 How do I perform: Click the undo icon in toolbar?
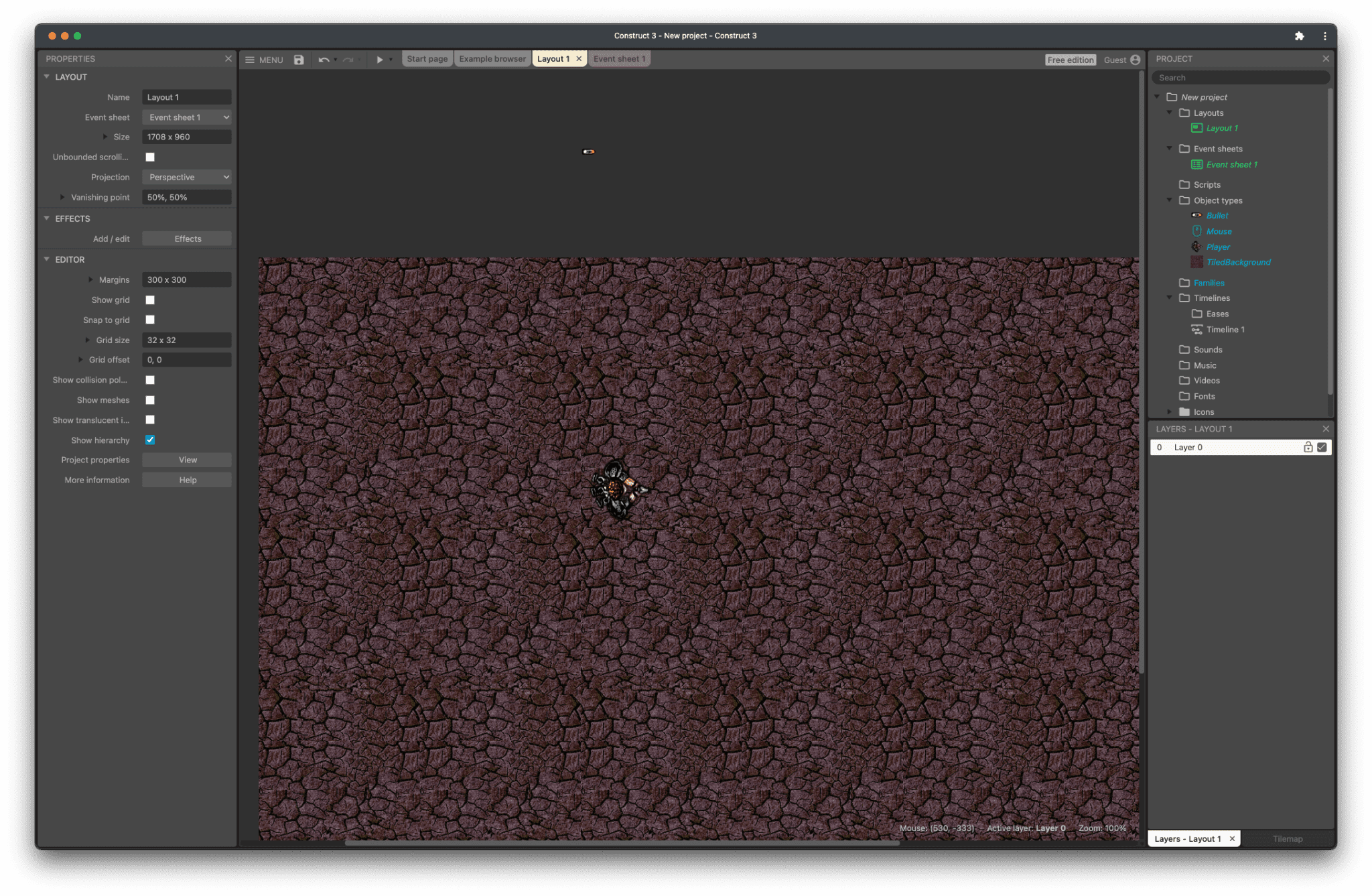click(322, 59)
